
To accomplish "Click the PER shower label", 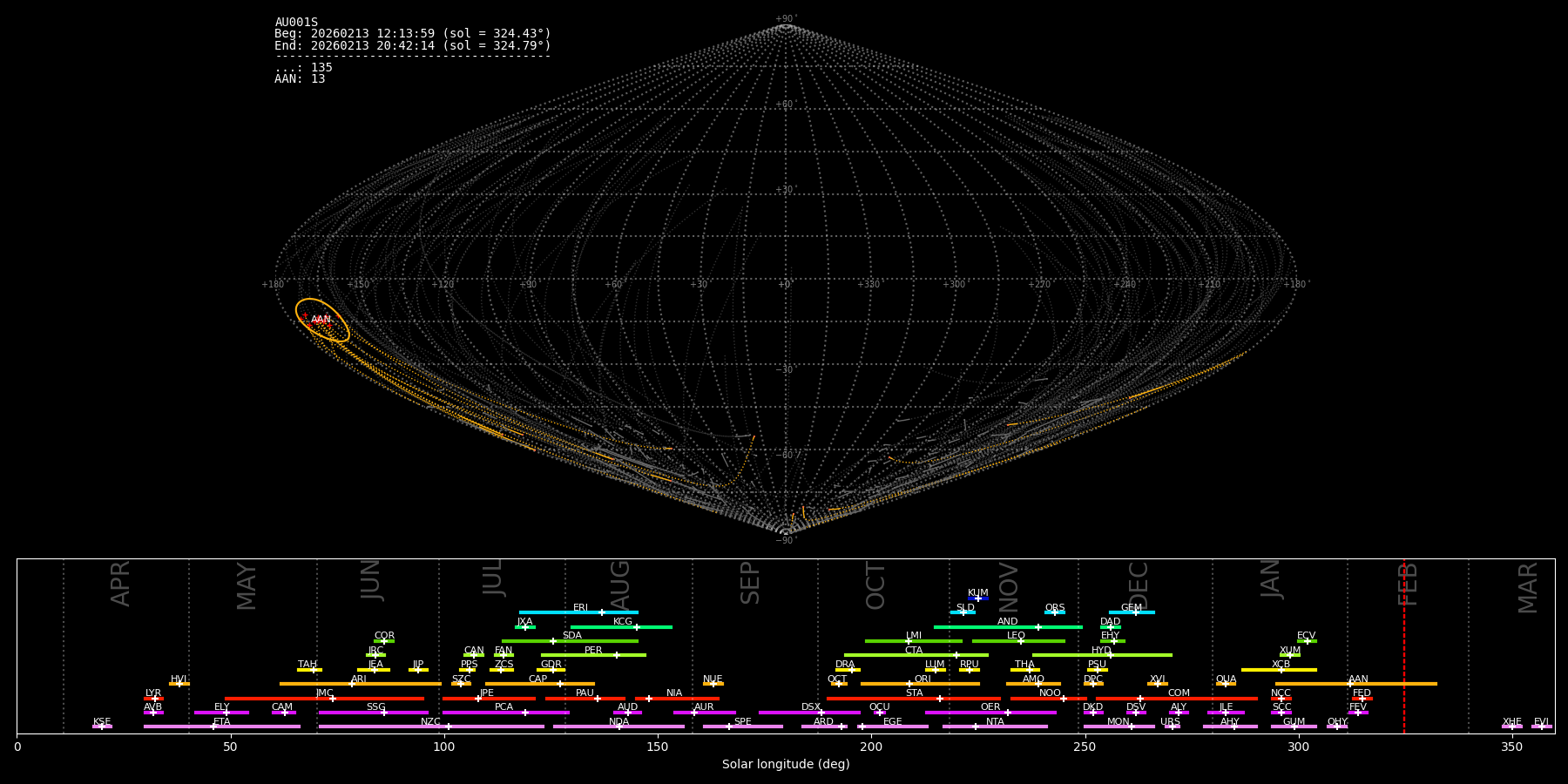I will click(593, 651).
